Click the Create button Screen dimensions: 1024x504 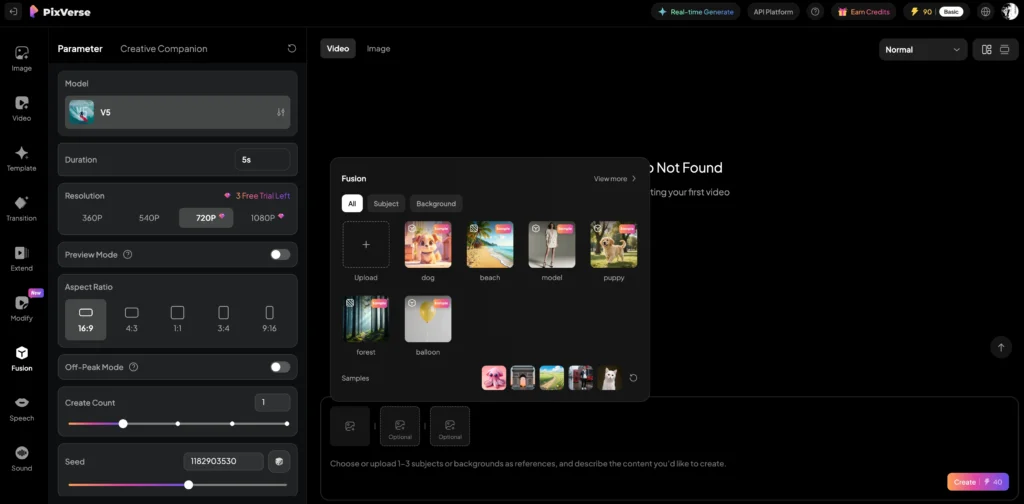pos(978,482)
